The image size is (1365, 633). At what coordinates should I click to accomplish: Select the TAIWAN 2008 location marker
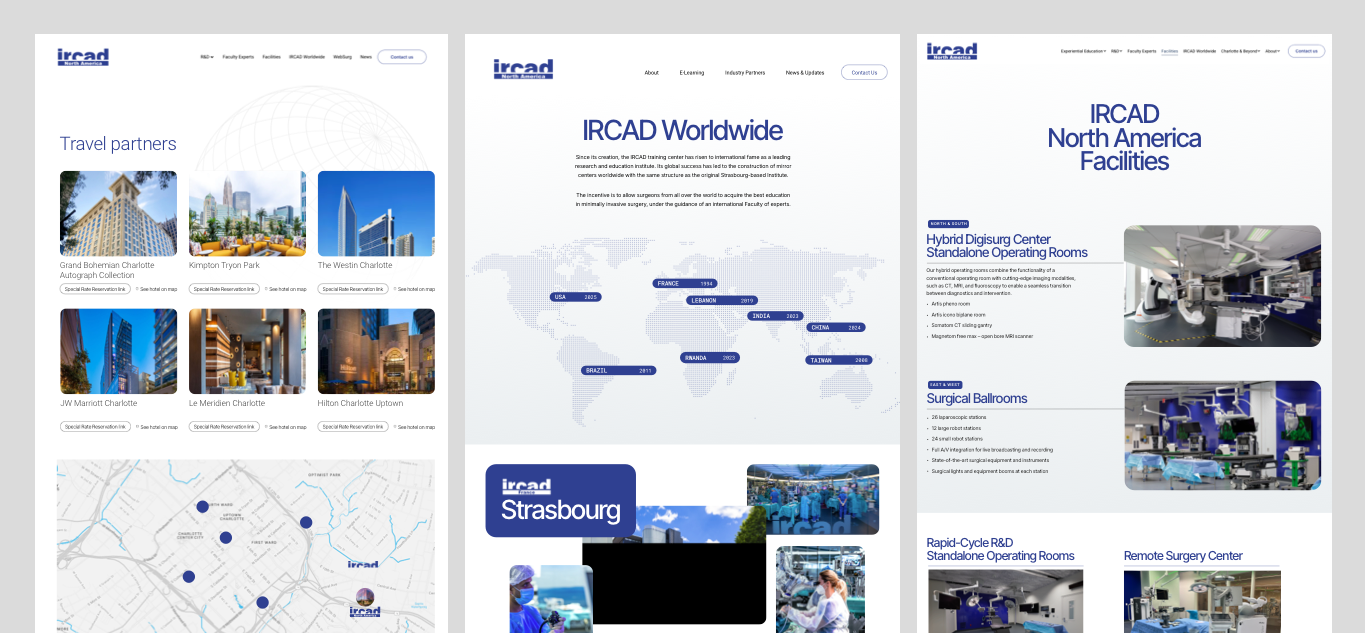click(x=838, y=360)
